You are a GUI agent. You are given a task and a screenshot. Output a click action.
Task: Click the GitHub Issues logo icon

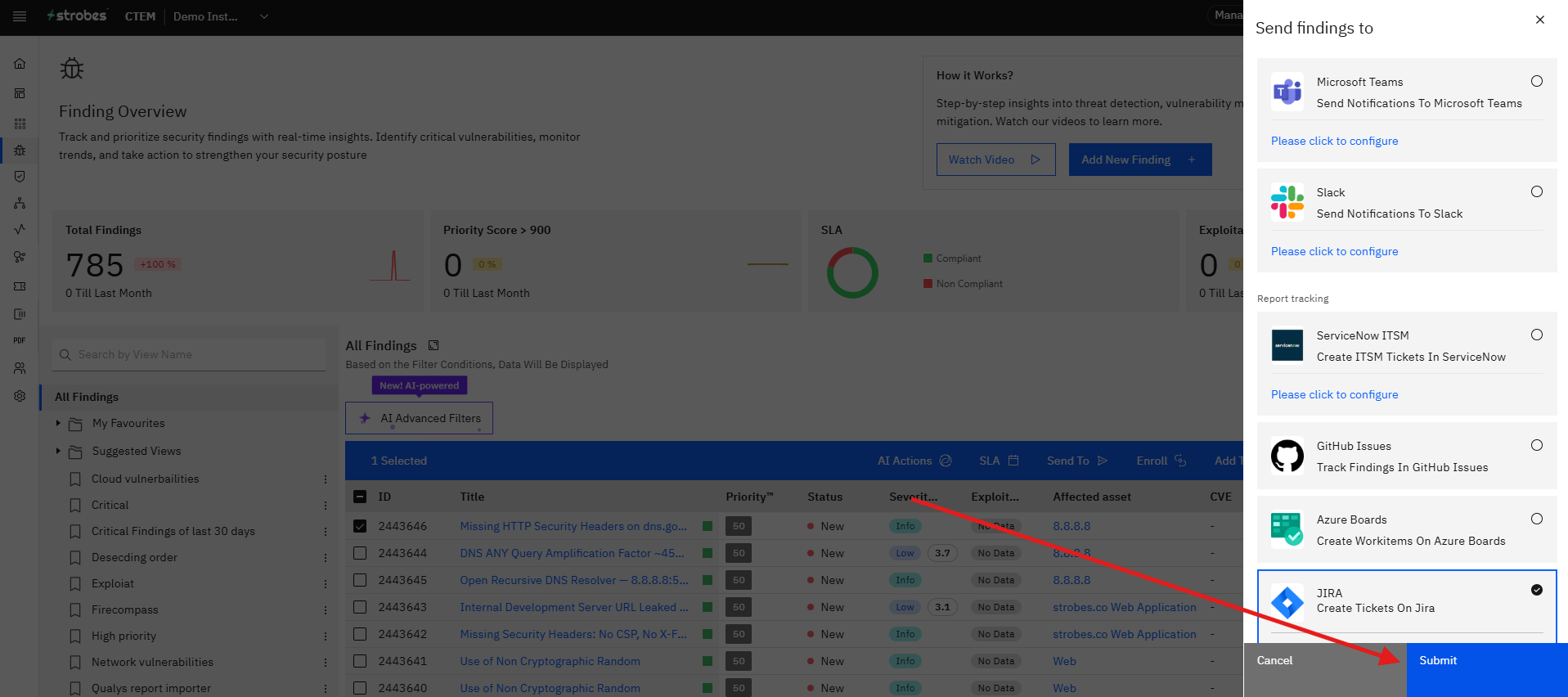point(1287,456)
